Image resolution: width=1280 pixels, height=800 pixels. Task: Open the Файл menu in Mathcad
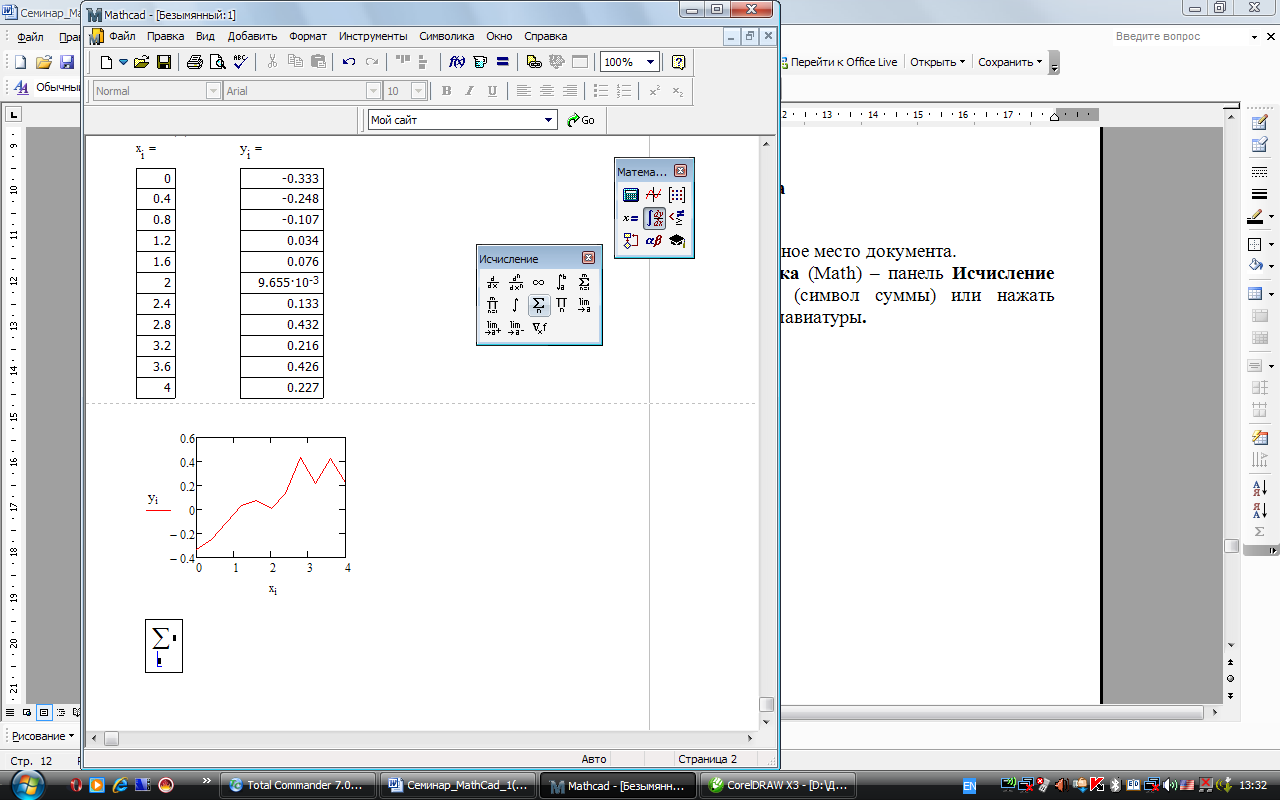122,36
